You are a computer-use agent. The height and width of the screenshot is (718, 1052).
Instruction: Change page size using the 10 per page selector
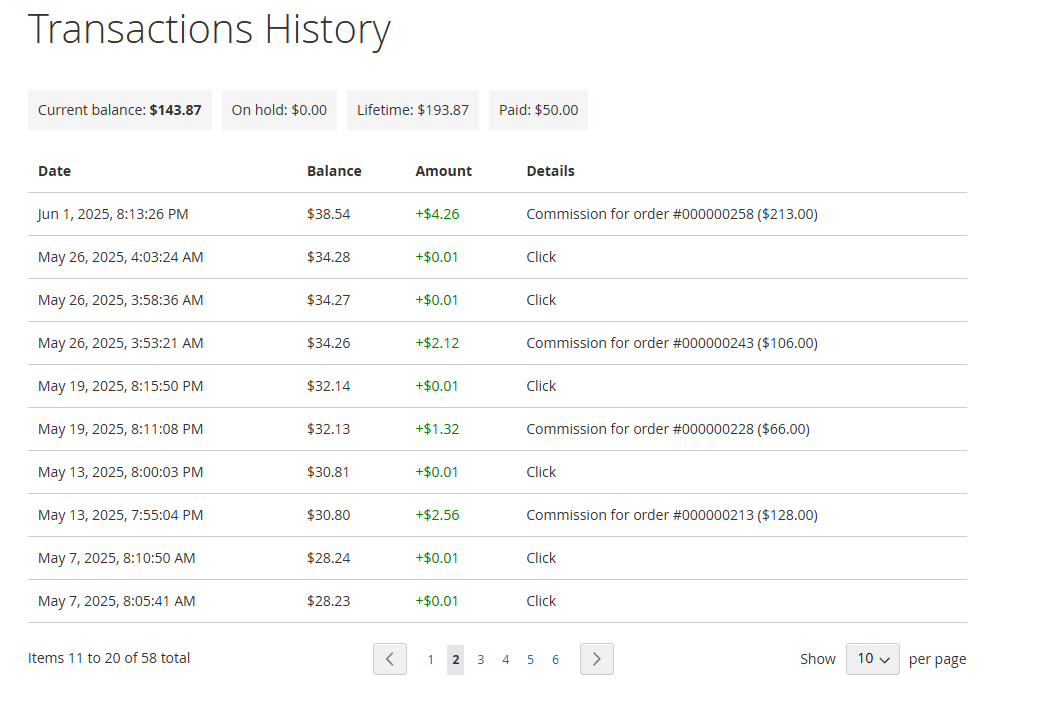[x=872, y=658]
